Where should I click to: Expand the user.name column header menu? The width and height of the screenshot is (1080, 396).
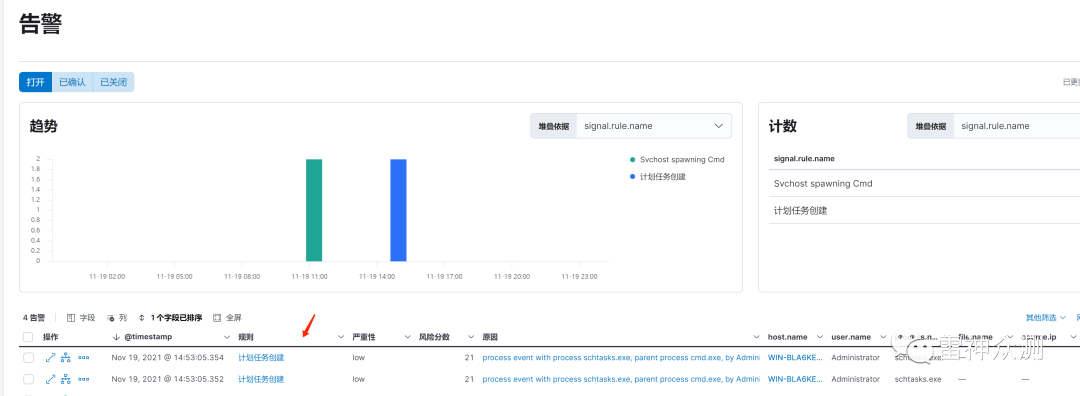pyautogui.click(x=884, y=337)
